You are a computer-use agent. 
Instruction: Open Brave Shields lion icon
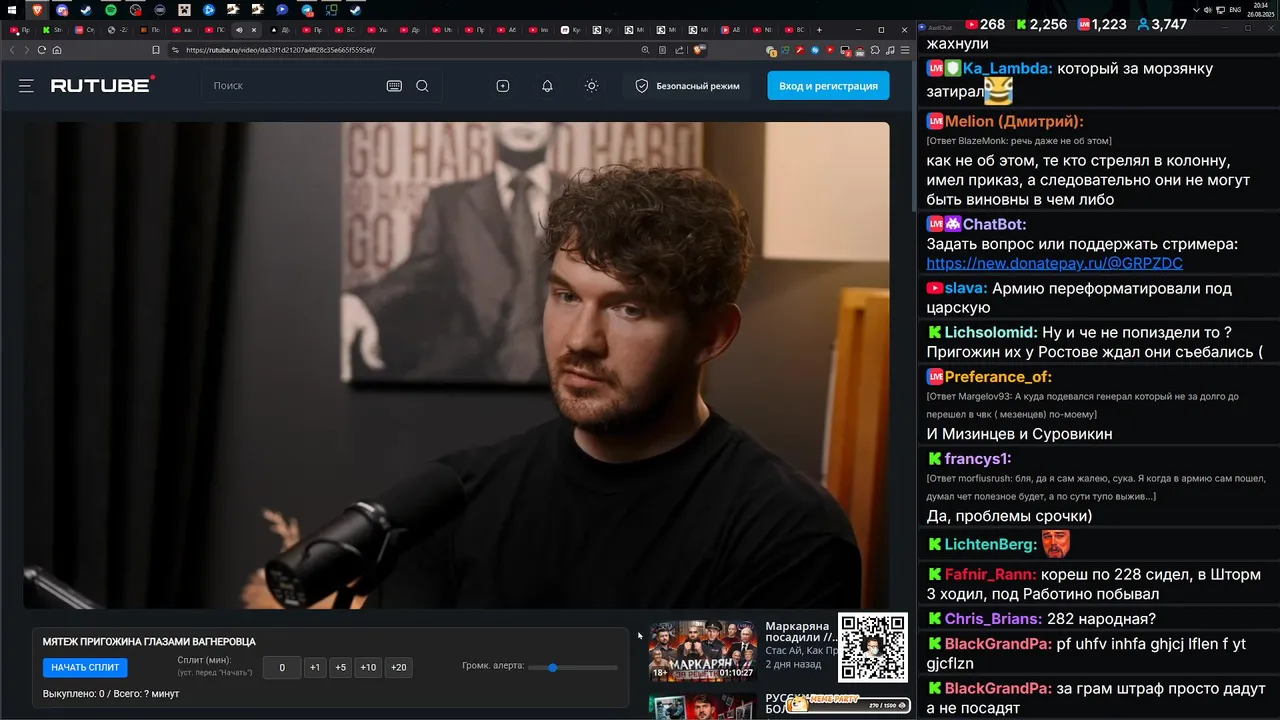(699, 49)
